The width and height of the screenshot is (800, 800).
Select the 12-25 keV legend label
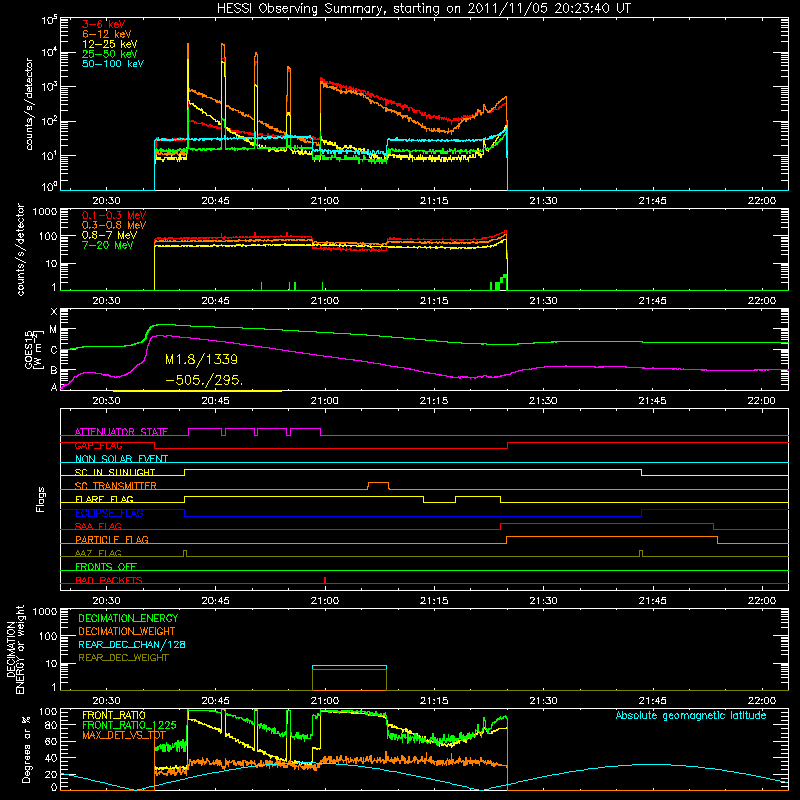(x=110, y=44)
